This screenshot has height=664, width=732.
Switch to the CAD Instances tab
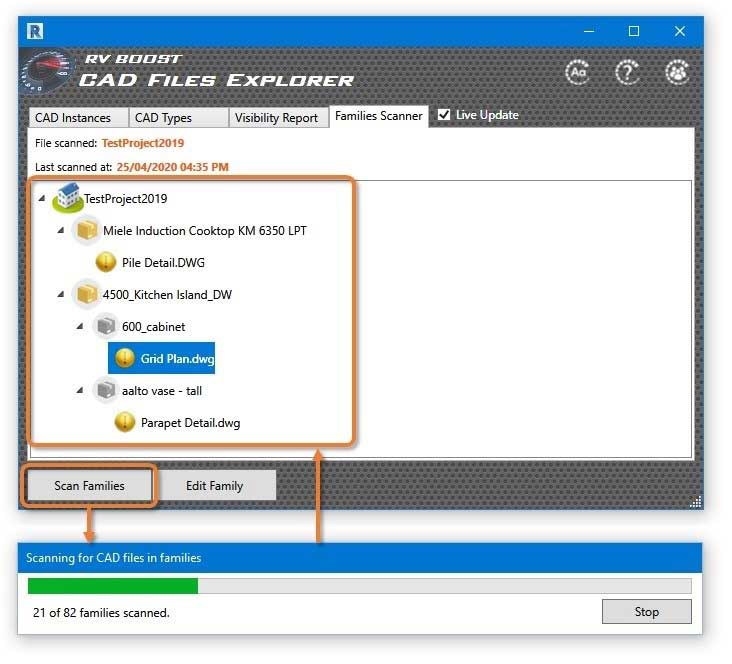(x=78, y=118)
